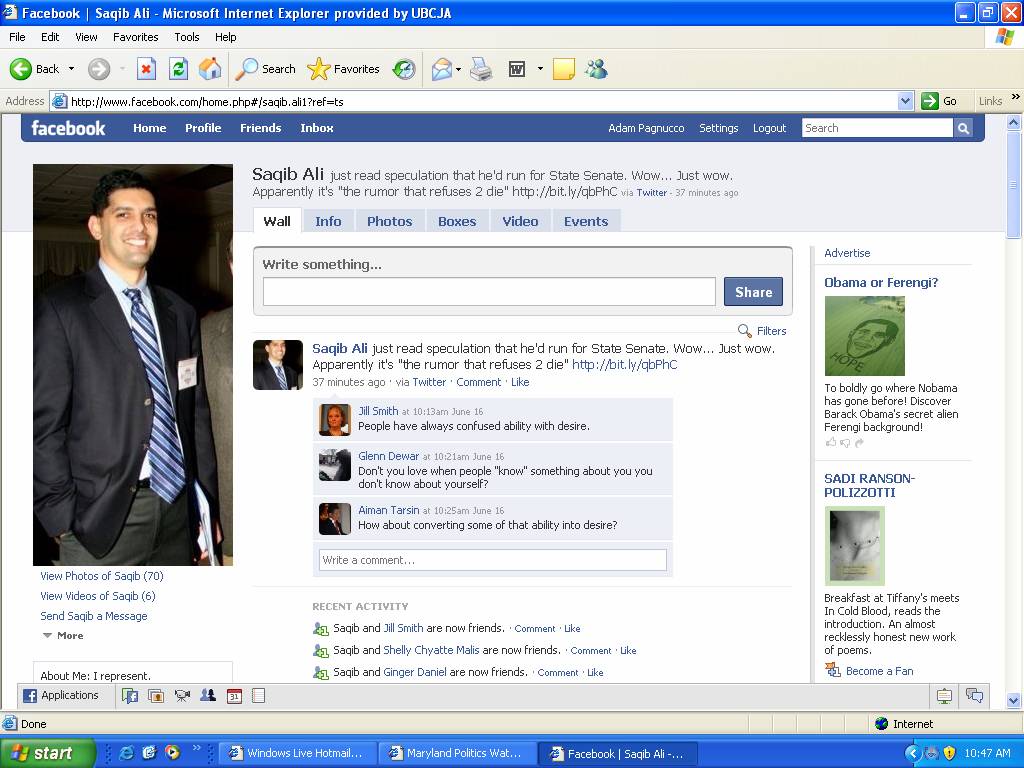Click the Obama or Ferengi ad thumbnail
This screenshot has width=1024, height=768.
pyautogui.click(x=865, y=336)
